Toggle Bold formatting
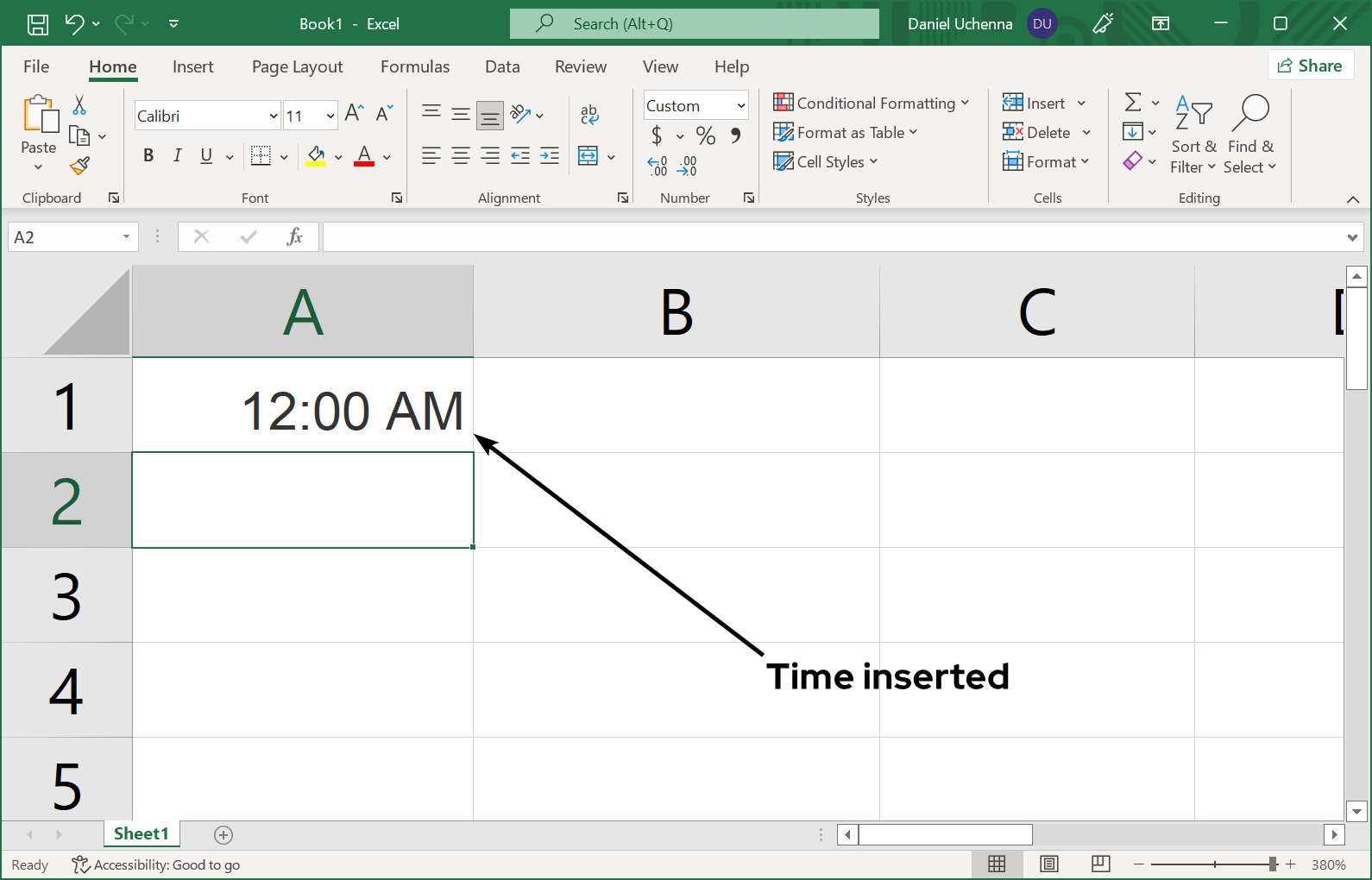 click(x=148, y=155)
